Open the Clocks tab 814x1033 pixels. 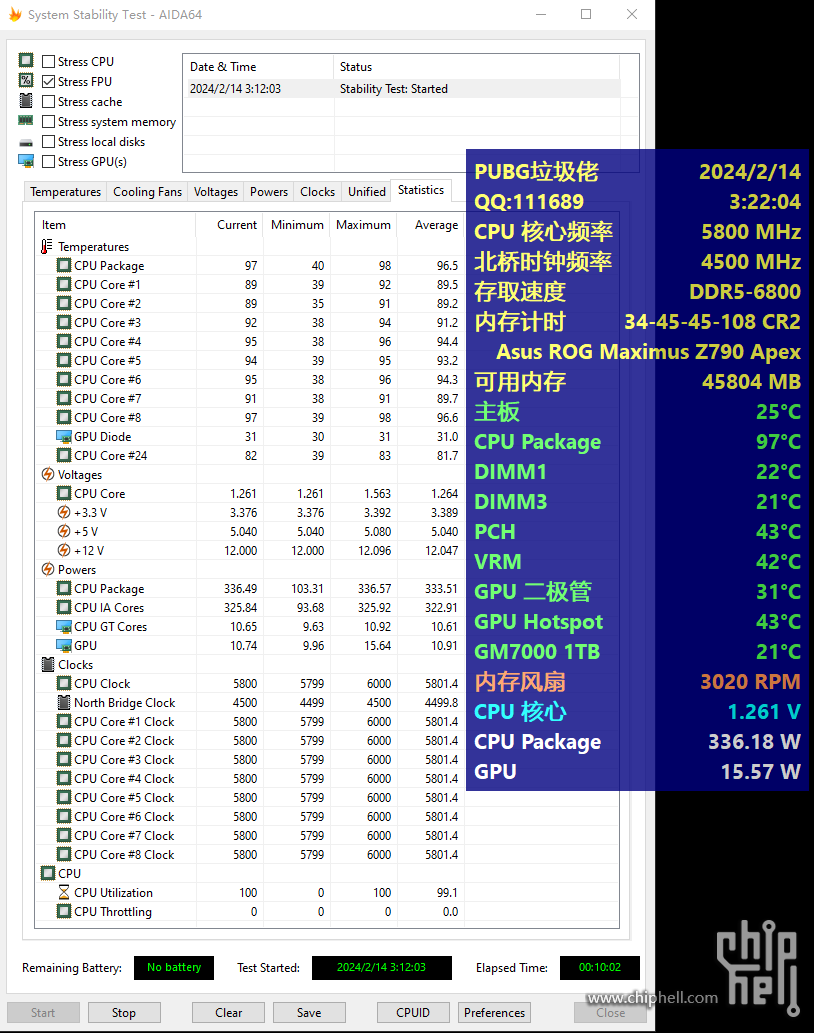(x=317, y=192)
